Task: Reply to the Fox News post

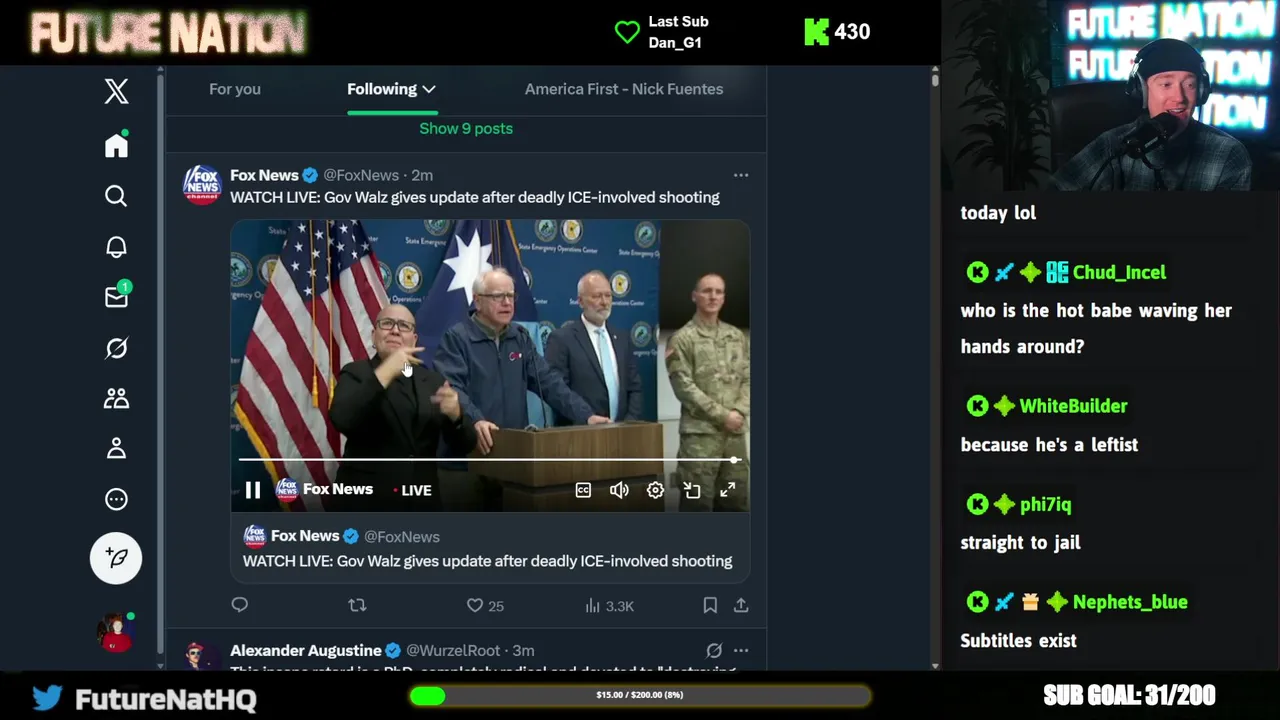Action: pos(239,605)
